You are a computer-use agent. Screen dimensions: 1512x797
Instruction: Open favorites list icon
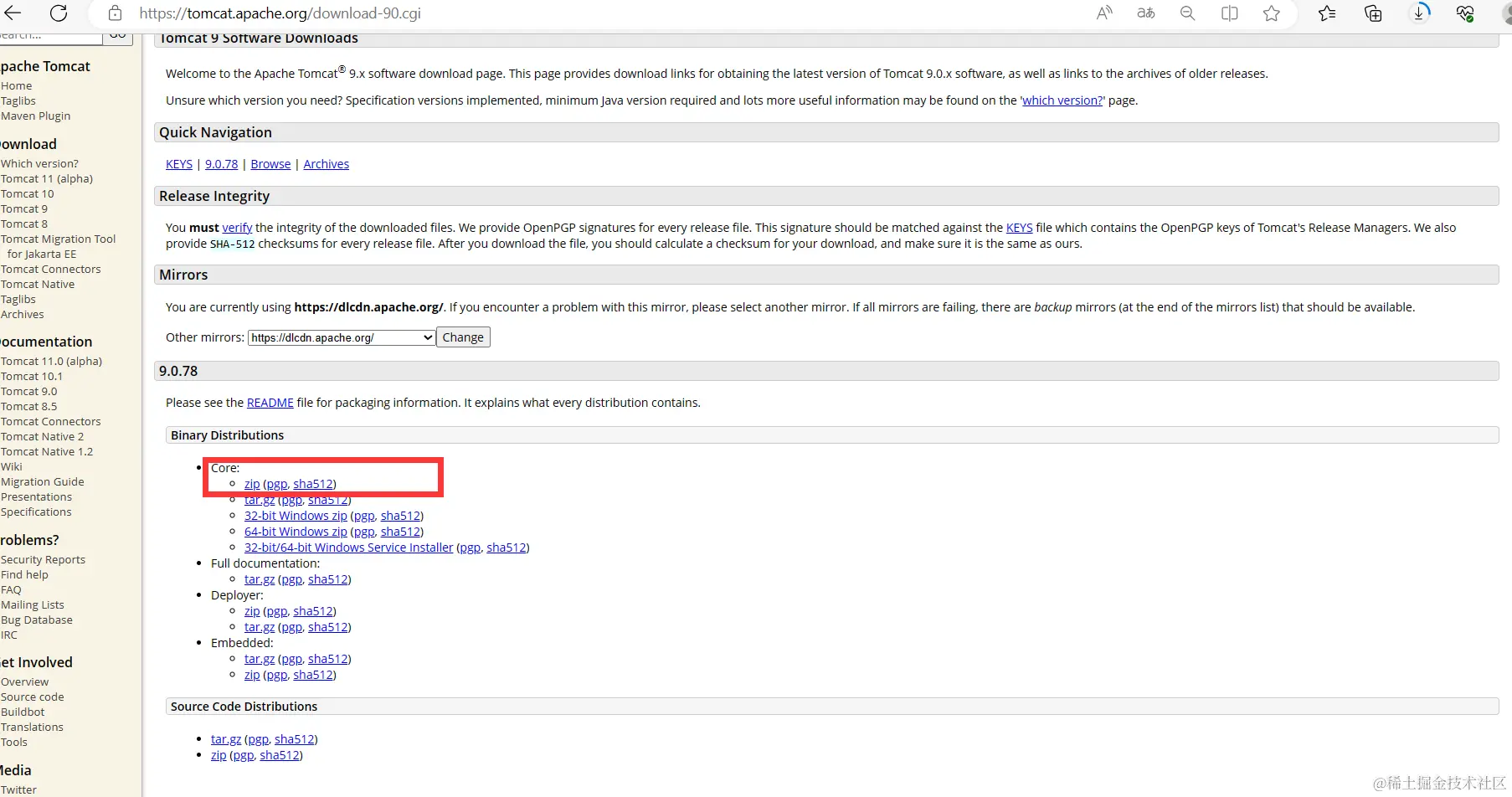pyautogui.click(x=1327, y=13)
